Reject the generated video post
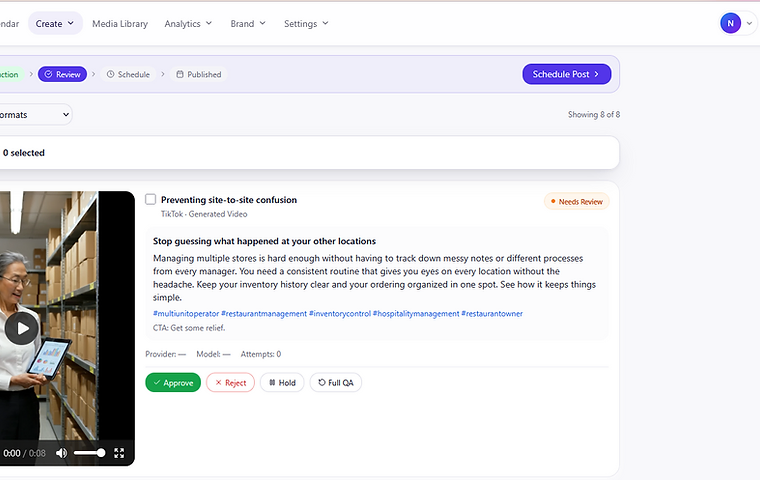The width and height of the screenshot is (760, 480). [x=230, y=383]
